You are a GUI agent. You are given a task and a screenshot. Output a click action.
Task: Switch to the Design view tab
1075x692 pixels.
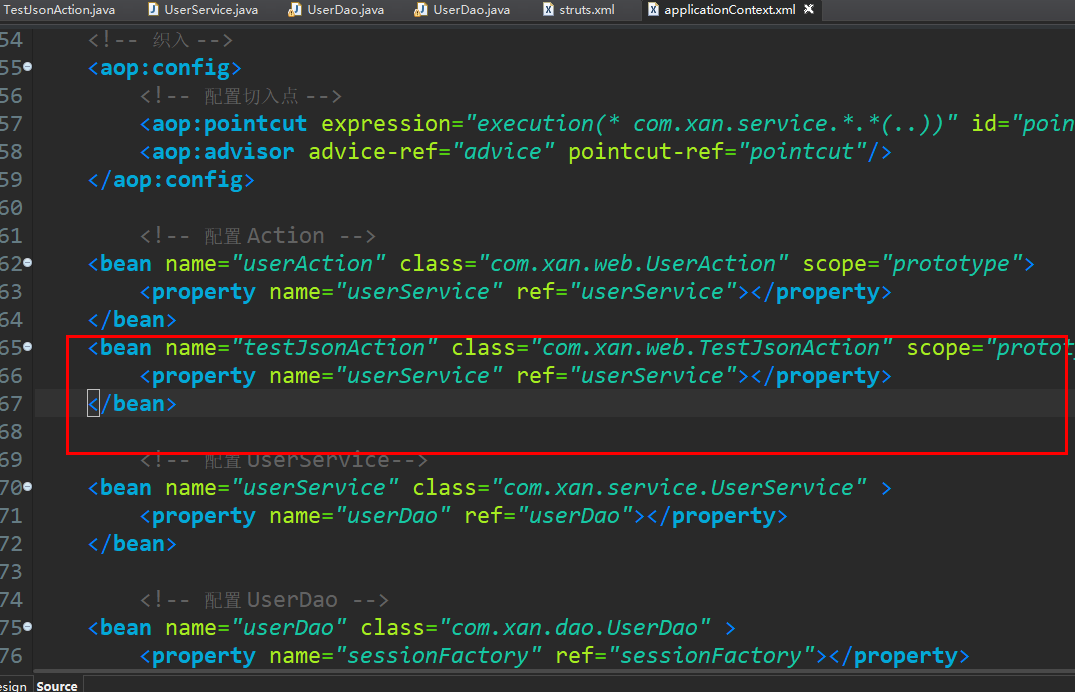click(13, 686)
